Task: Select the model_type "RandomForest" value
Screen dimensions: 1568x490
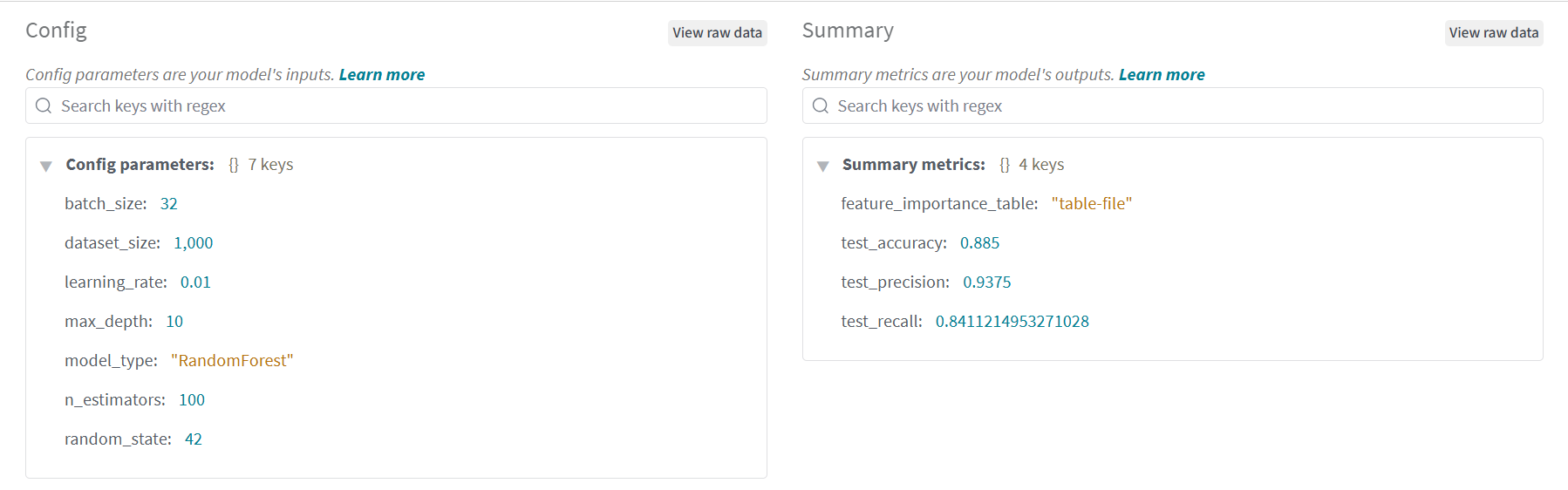Action: (x=232, y=361)
